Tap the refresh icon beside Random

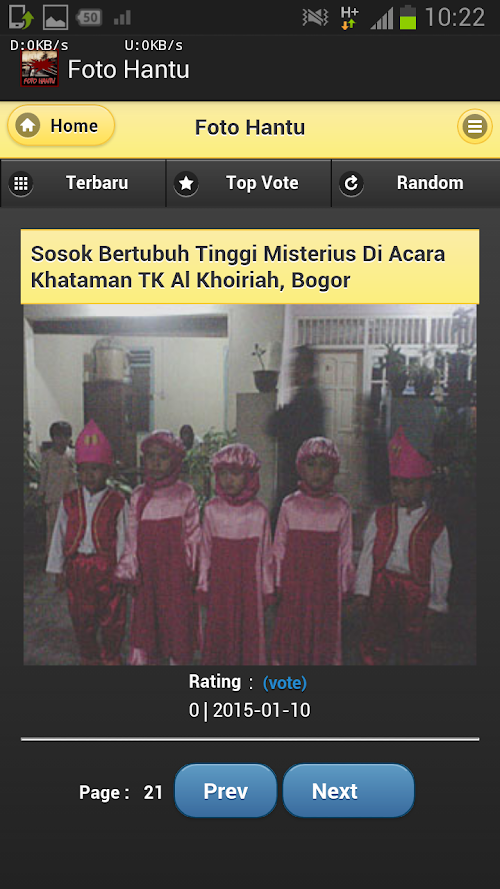351,184
